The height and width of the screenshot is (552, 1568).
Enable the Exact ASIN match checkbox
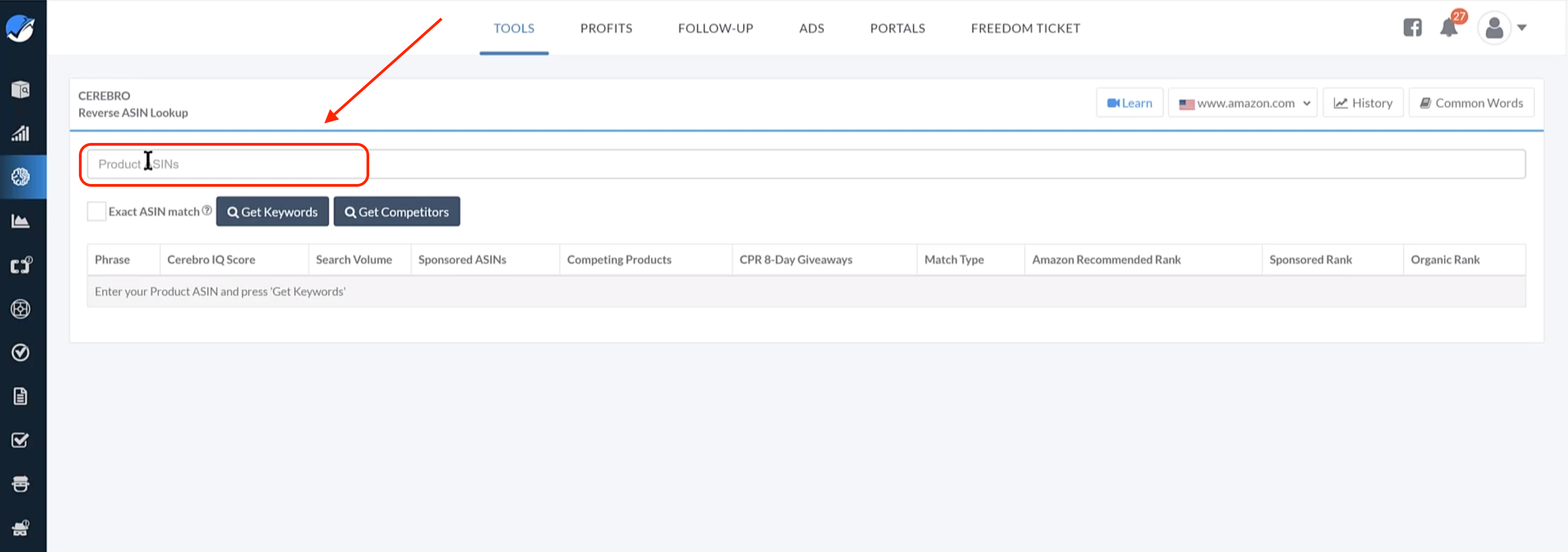(x=96, y=211)
